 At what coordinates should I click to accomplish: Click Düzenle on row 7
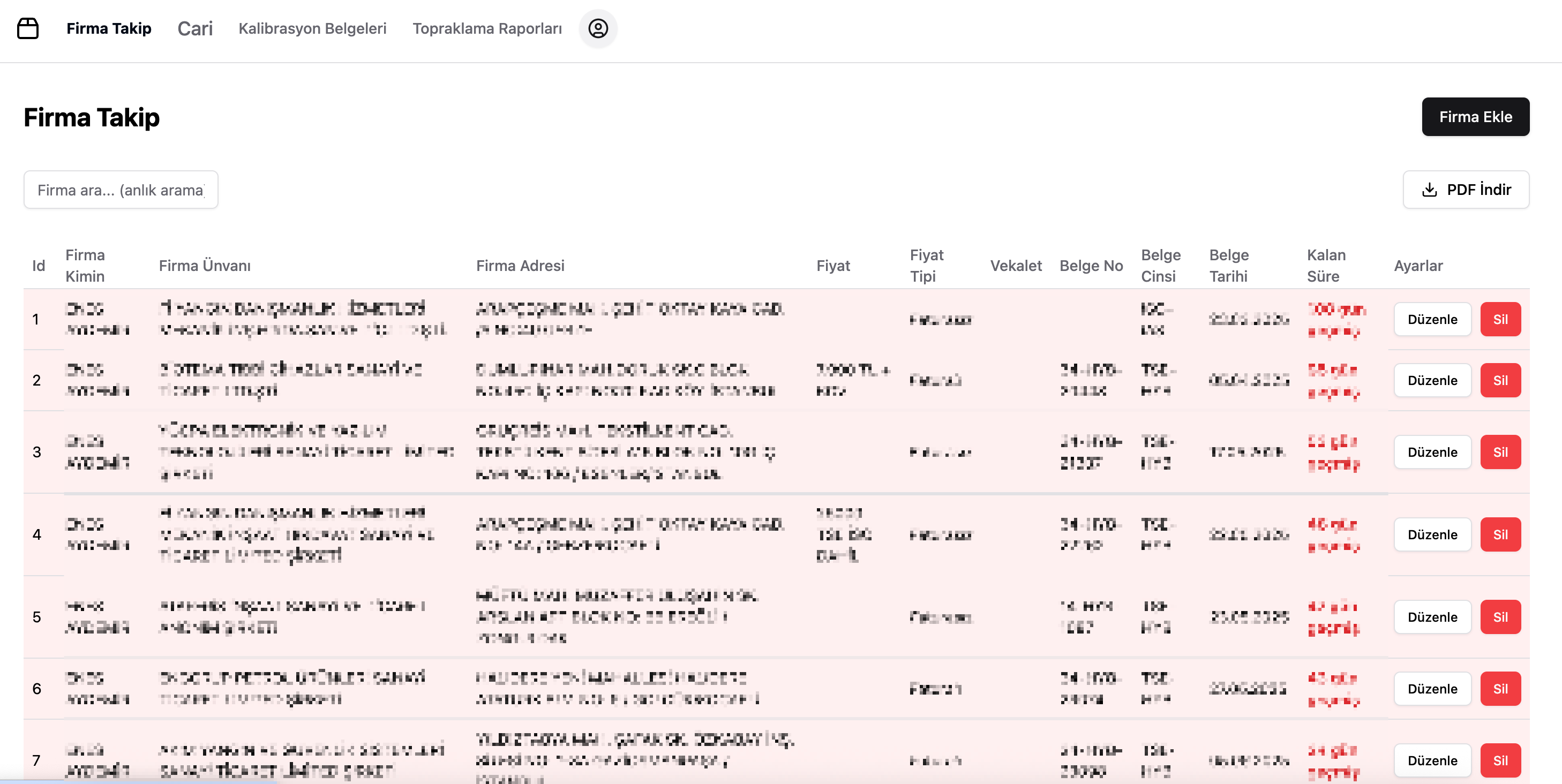1432,760
